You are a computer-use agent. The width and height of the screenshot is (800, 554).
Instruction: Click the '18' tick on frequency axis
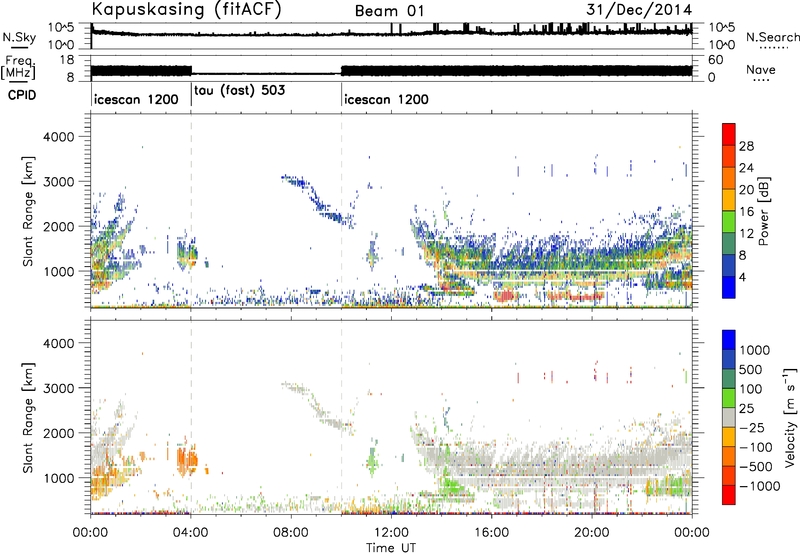click(67, 60)
